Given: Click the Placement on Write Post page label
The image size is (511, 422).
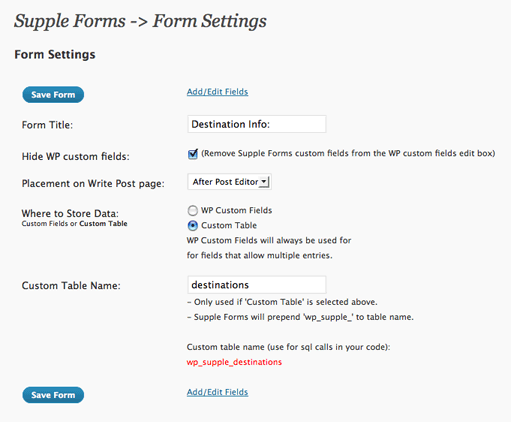Looking at the screenshot, I should pyautogui.click(x=93, y=184).
